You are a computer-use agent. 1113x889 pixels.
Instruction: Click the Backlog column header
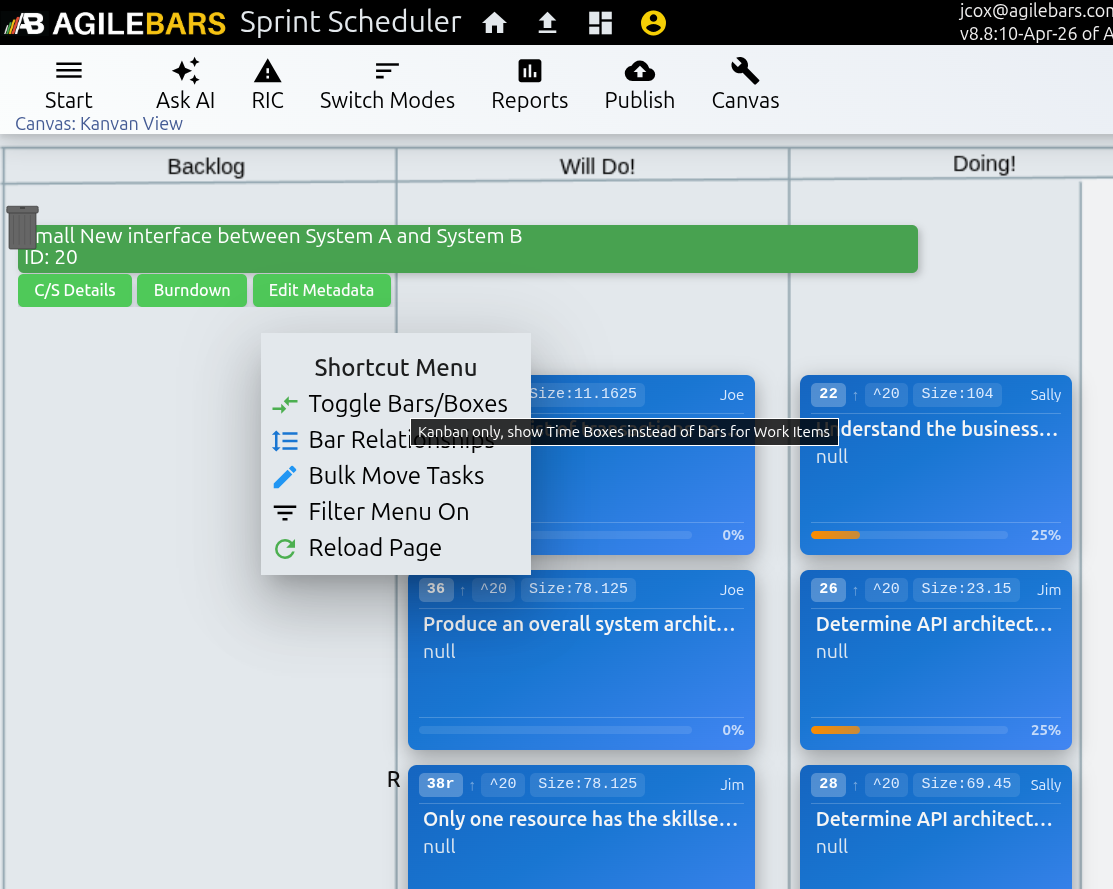206,167
